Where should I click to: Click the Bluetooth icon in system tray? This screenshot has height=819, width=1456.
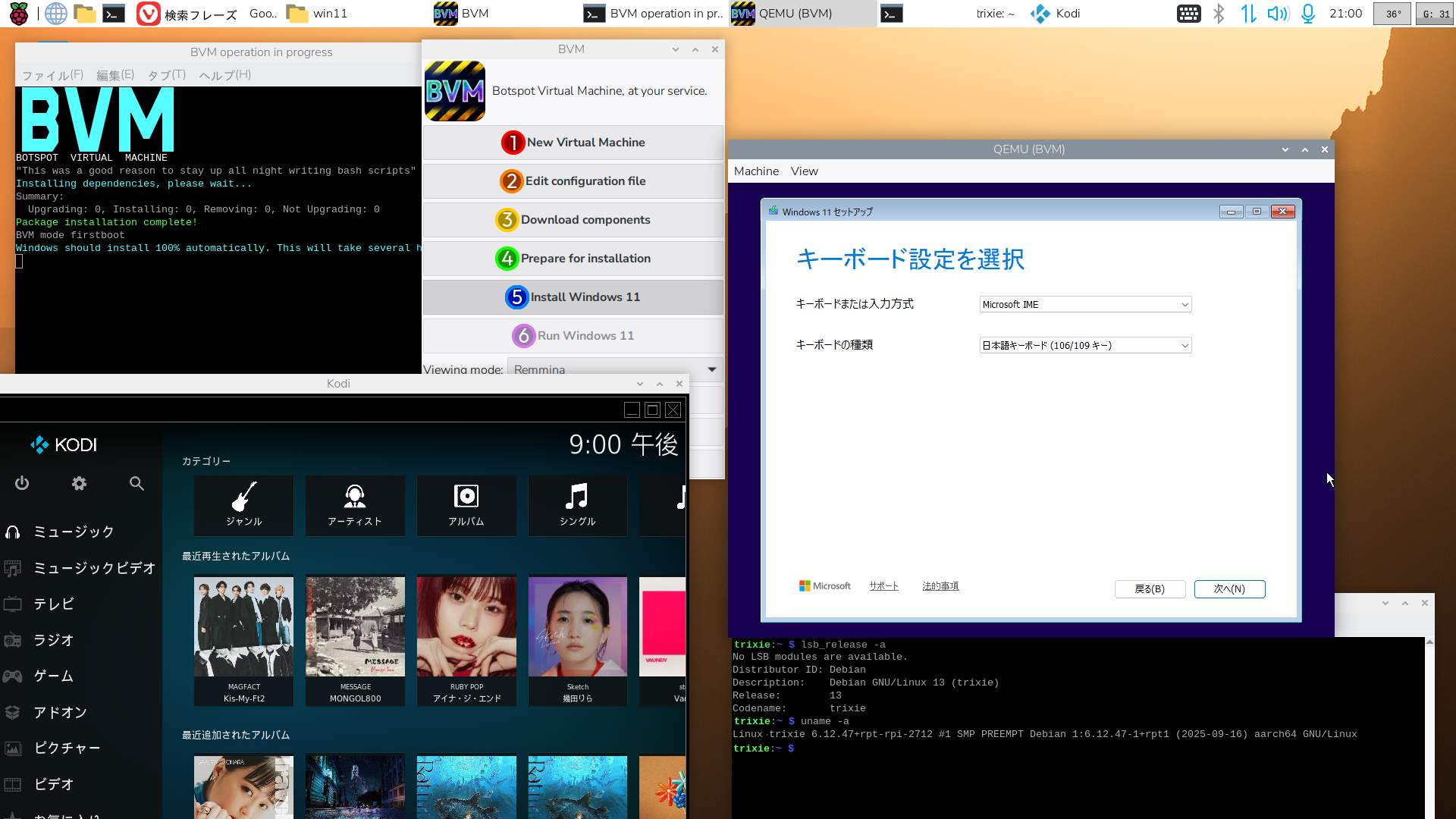click(1219, 14)
